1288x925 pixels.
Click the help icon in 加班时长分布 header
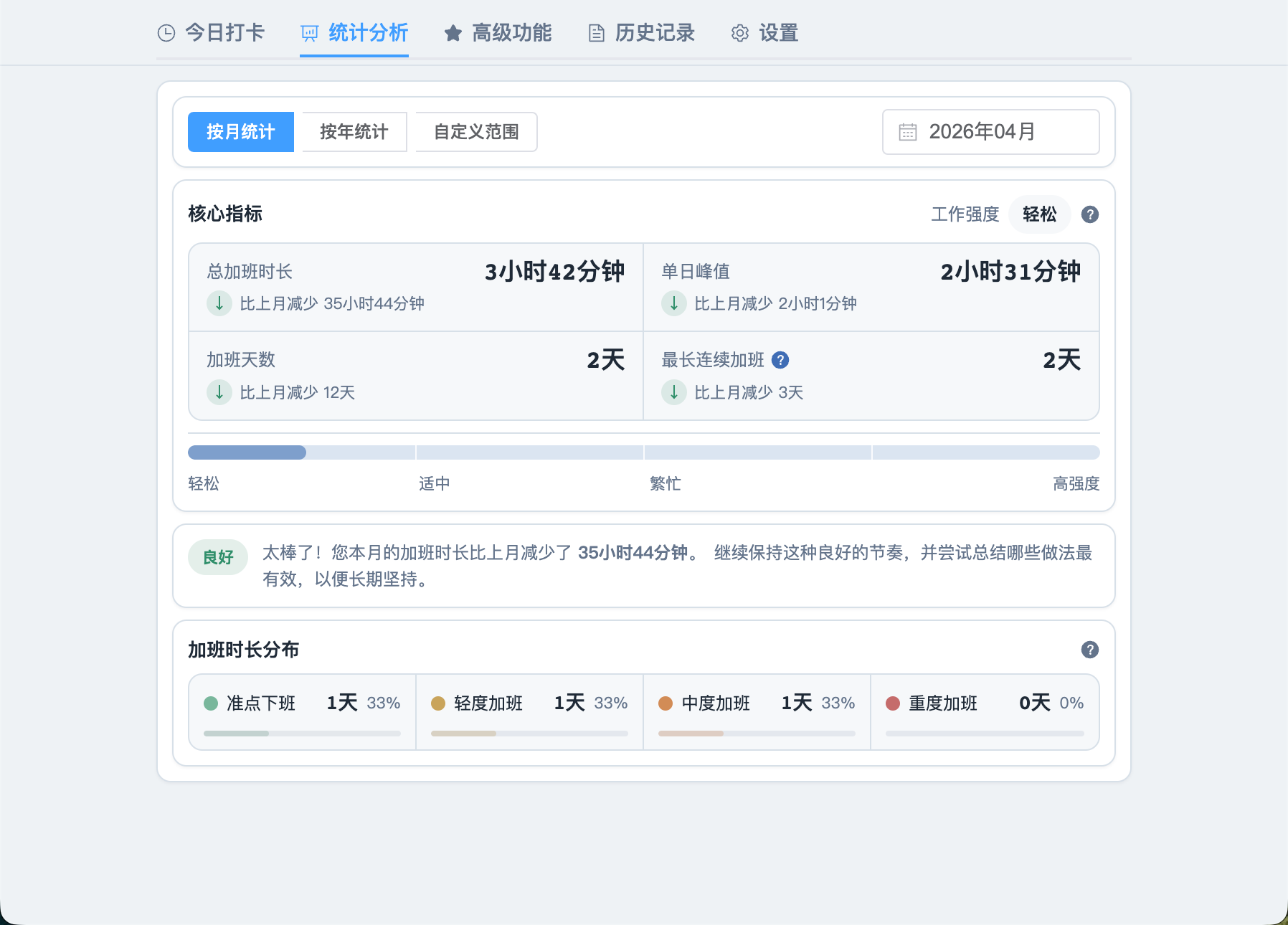tap(1089, 650)
